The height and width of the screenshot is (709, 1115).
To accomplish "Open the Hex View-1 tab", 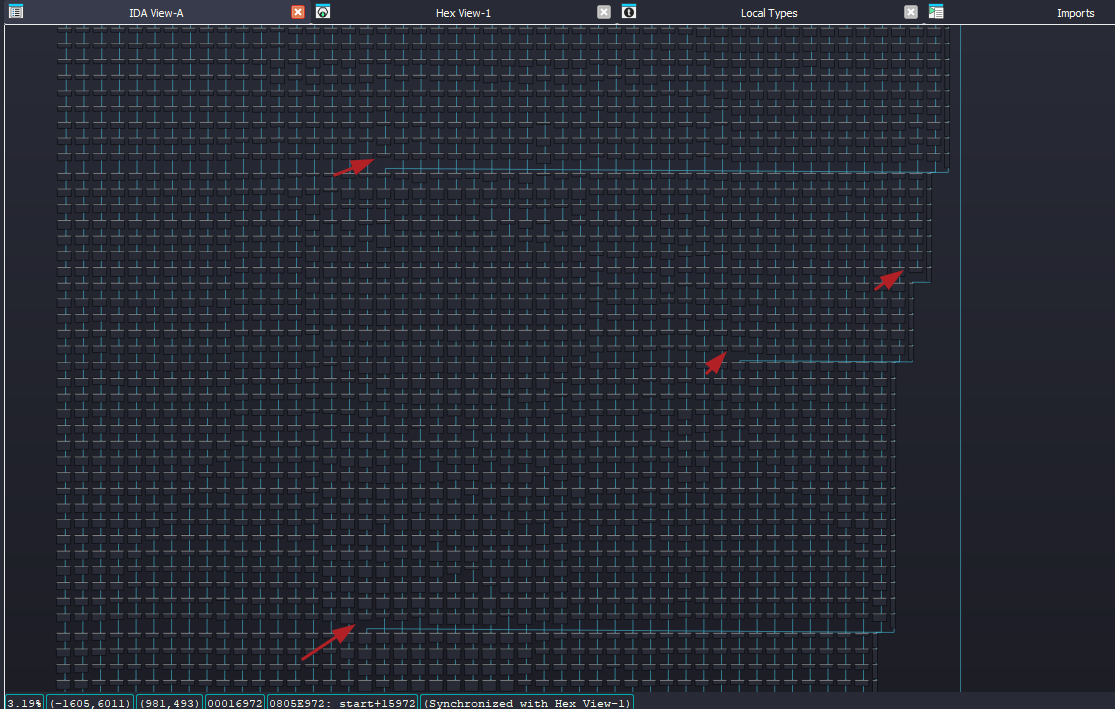I will point(463,13).
